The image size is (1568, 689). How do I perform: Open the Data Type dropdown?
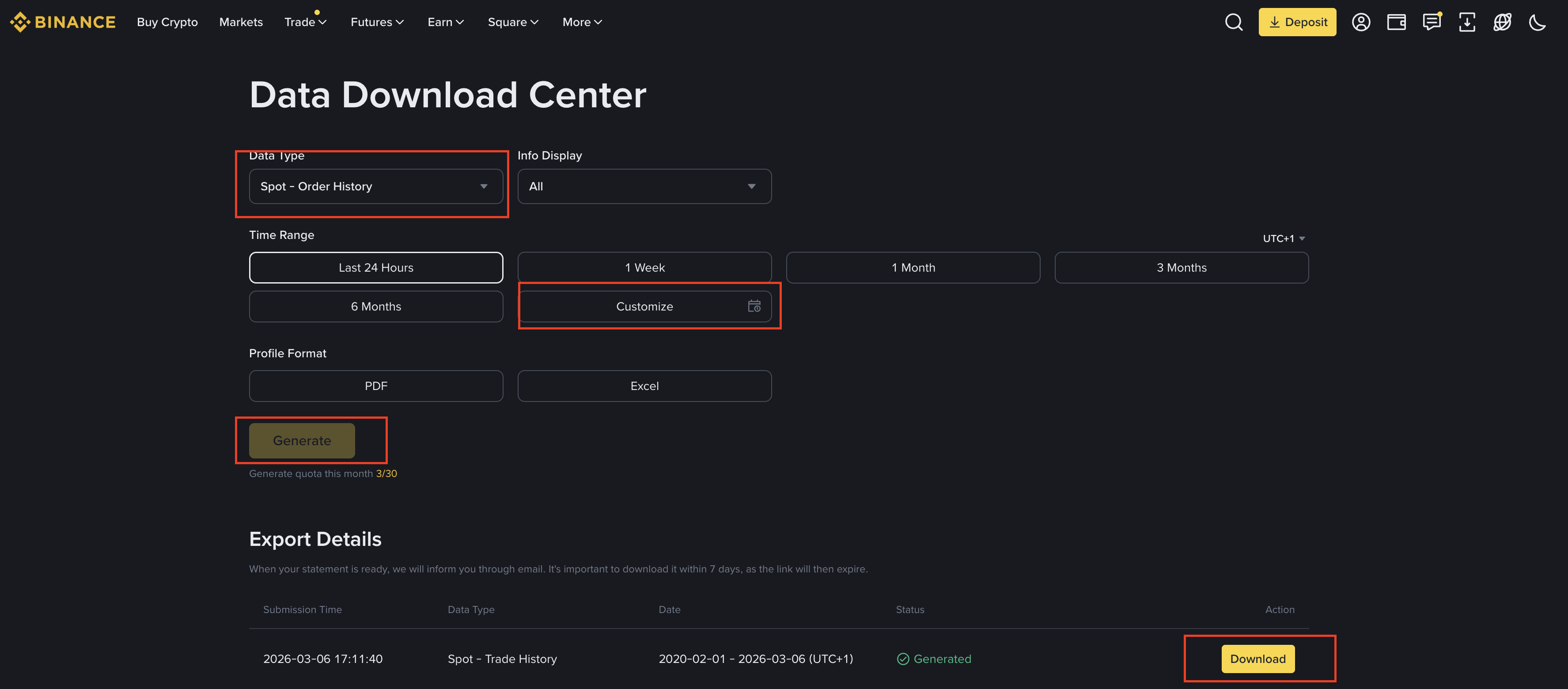click(x=375, y=186)
